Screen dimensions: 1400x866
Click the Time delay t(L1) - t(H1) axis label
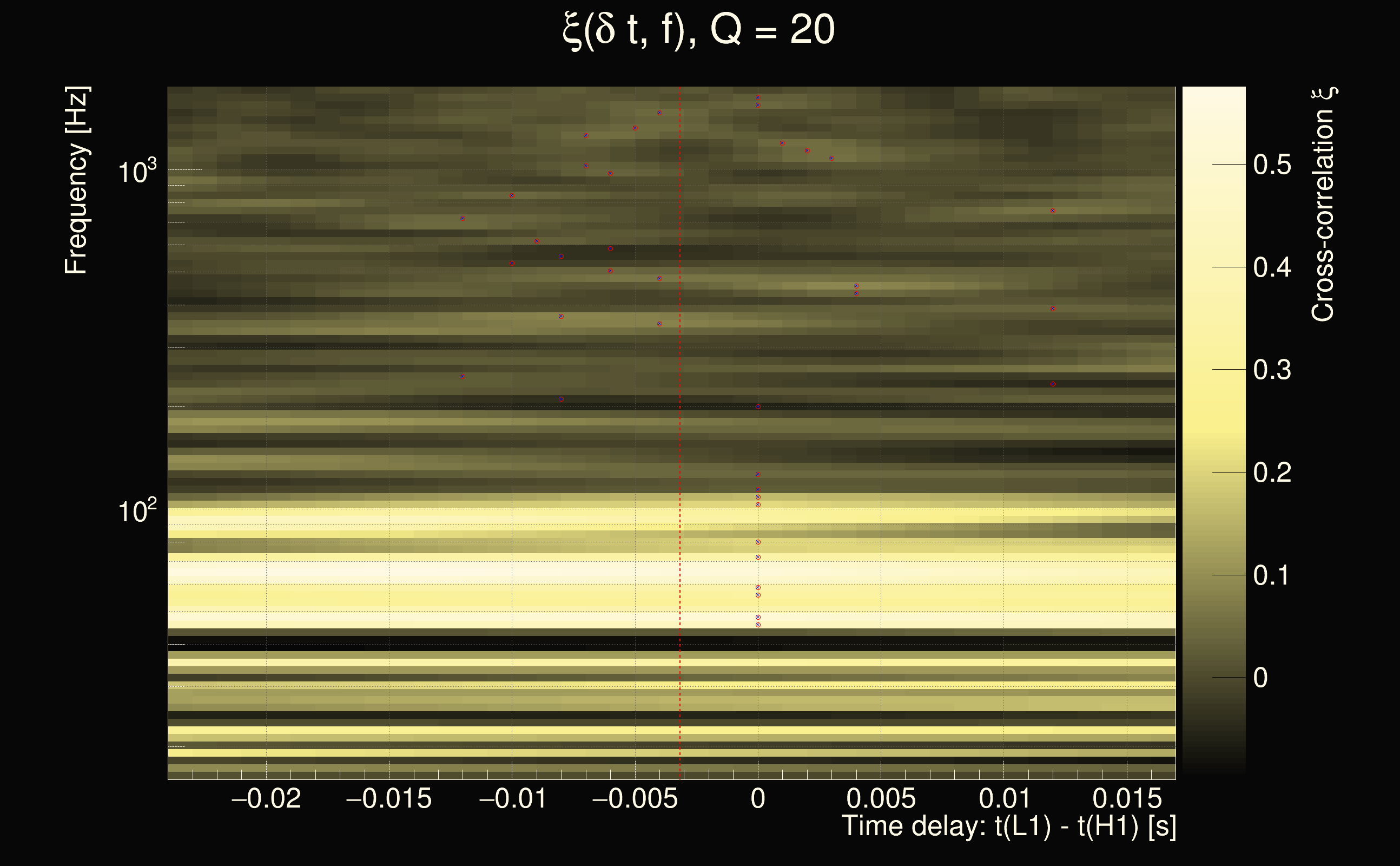[1008, 826]
